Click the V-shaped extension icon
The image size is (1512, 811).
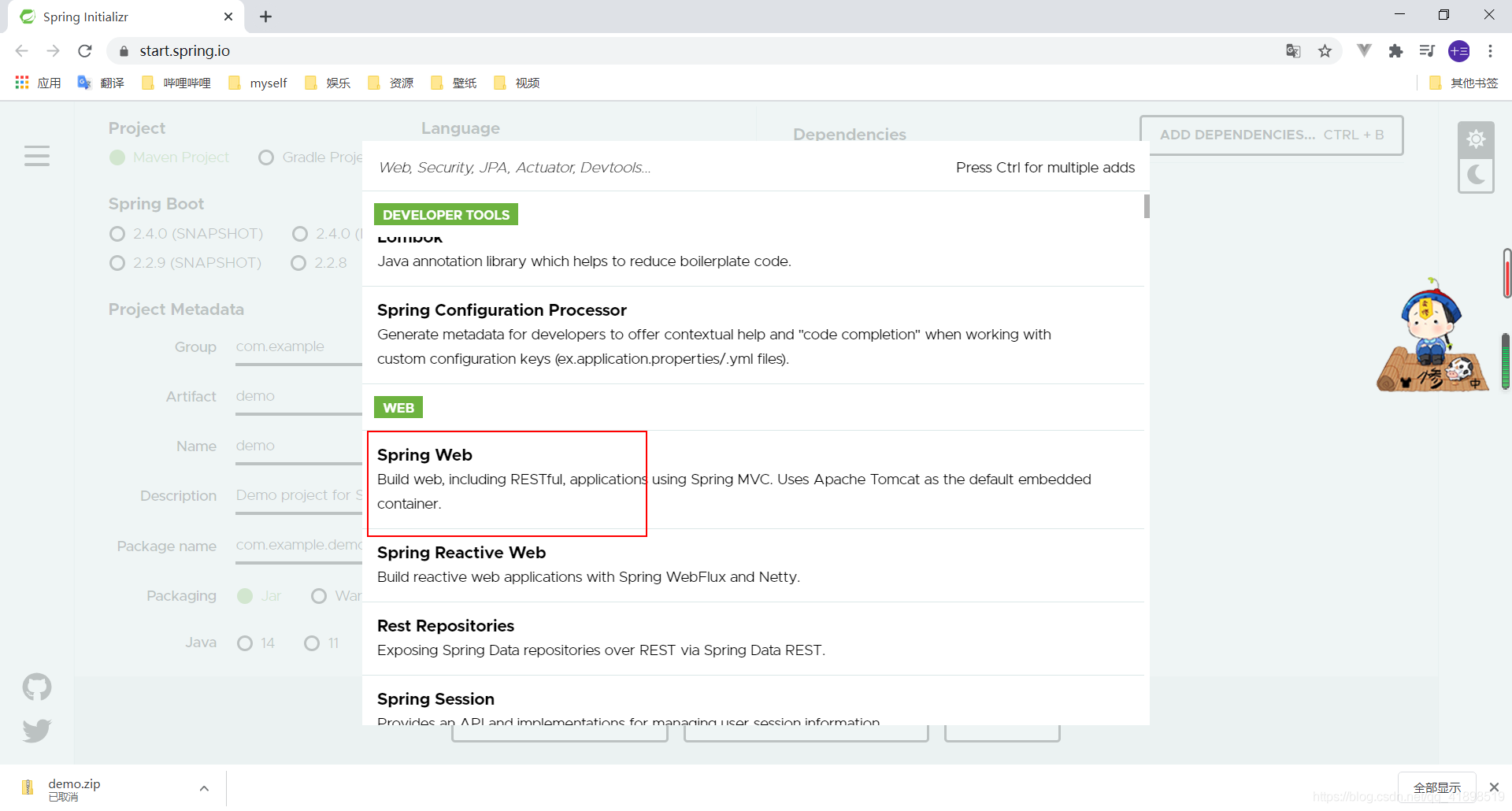1364,51
